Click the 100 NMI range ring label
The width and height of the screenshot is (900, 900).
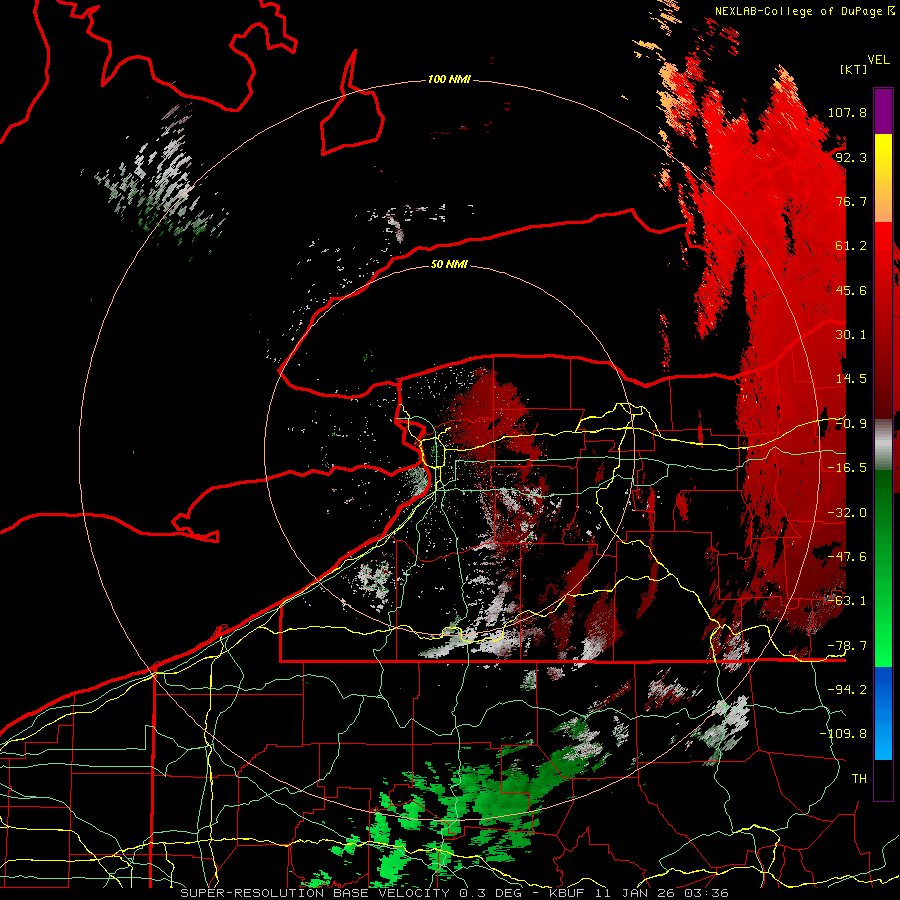[449, 79]
